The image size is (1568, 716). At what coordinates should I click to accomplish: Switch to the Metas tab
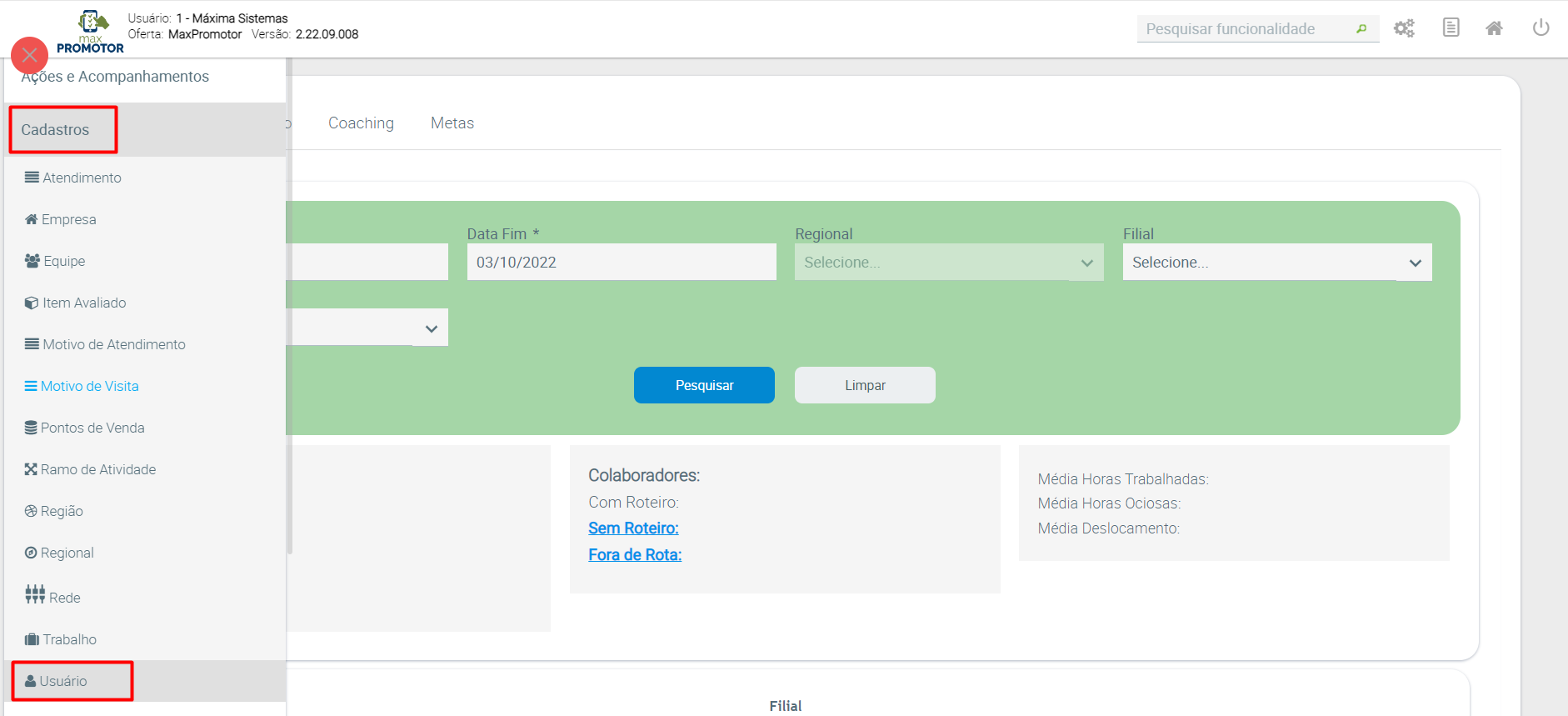452,123
